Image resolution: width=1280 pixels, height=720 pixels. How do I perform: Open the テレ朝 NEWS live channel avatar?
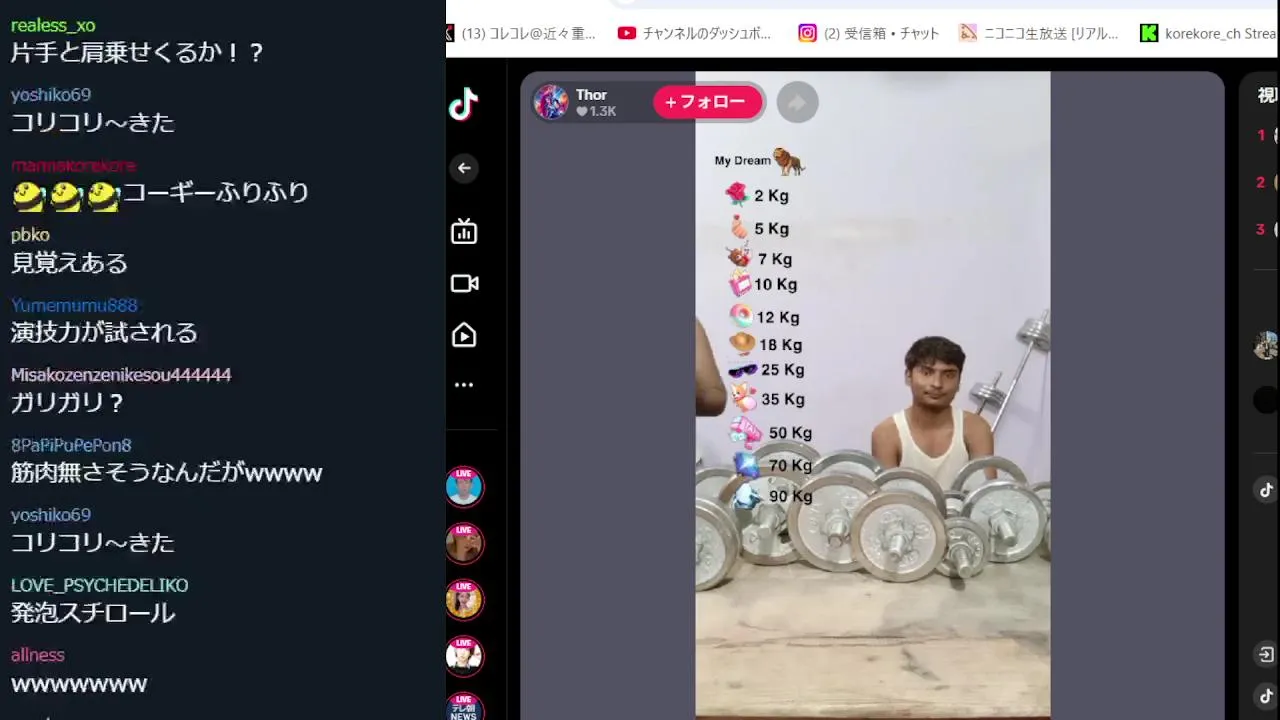pyautogui.click(x=464, y=707)
